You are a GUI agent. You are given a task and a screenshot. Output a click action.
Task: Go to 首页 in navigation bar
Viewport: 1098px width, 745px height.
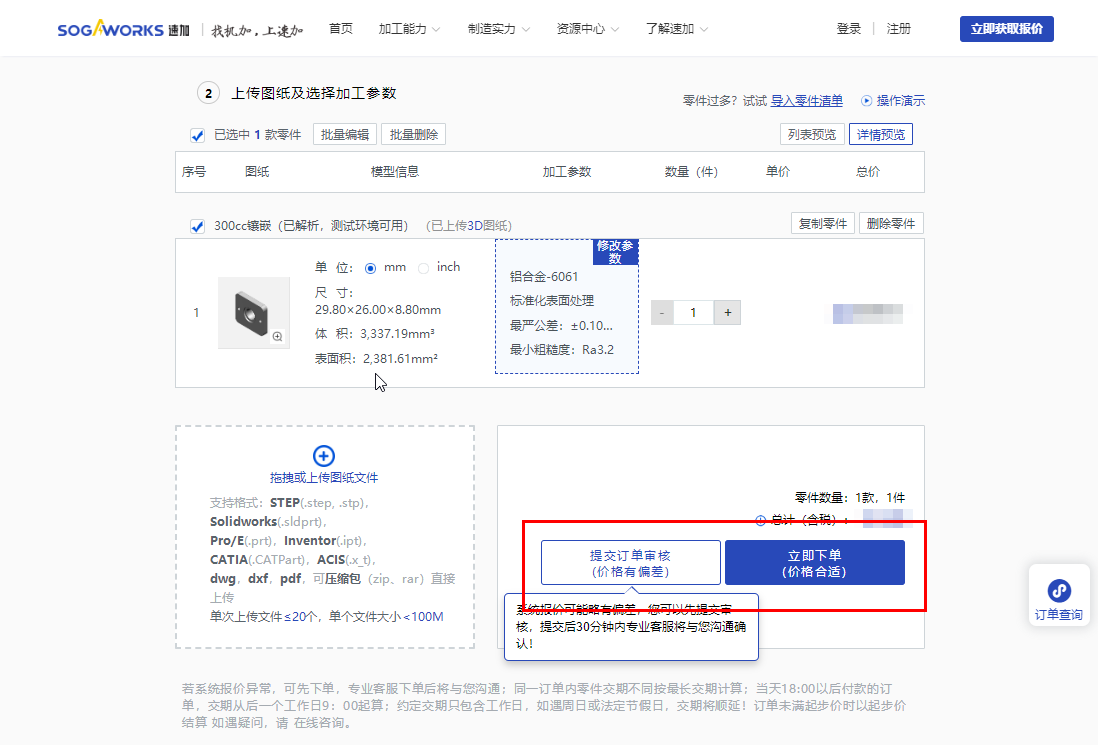click(x=341, y=29)
